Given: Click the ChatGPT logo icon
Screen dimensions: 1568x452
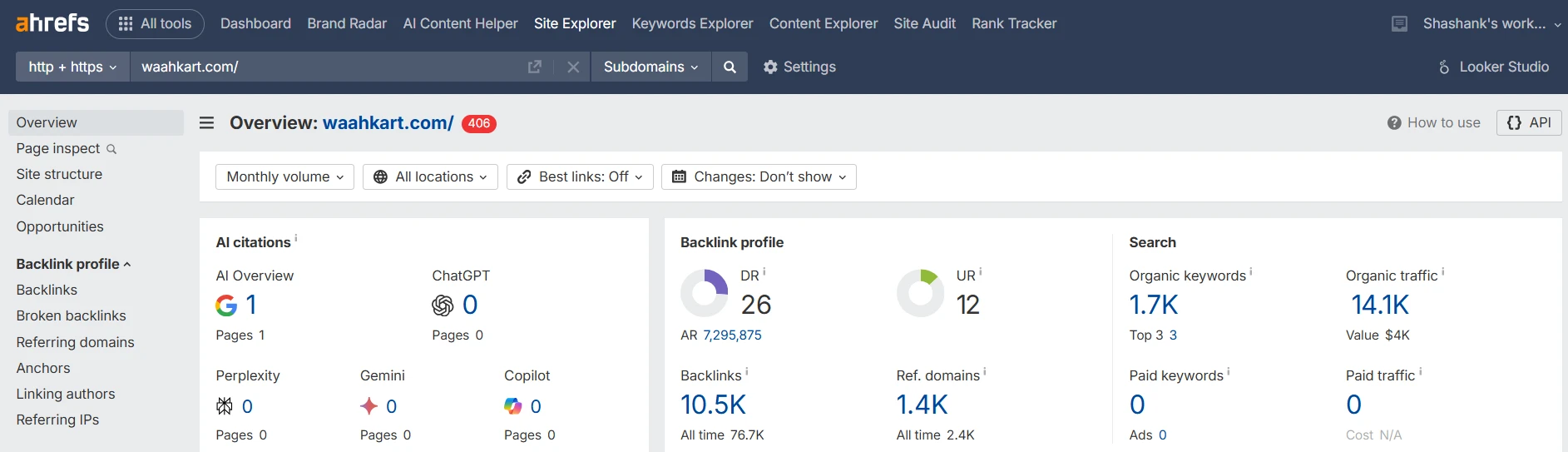Looking at the screenshot, I should click(443, 305).
